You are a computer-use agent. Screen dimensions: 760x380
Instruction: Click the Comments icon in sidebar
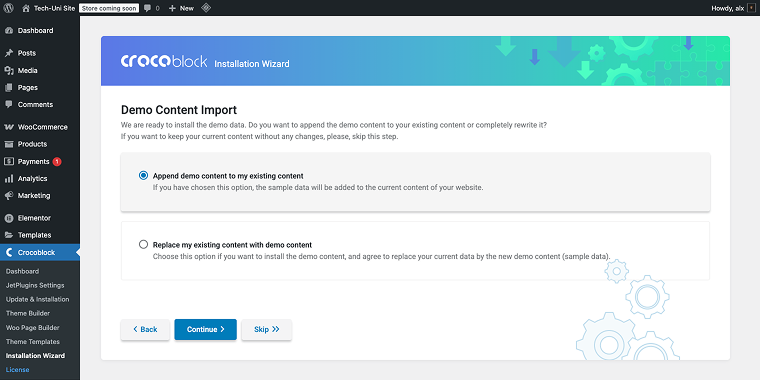point(9,105)
